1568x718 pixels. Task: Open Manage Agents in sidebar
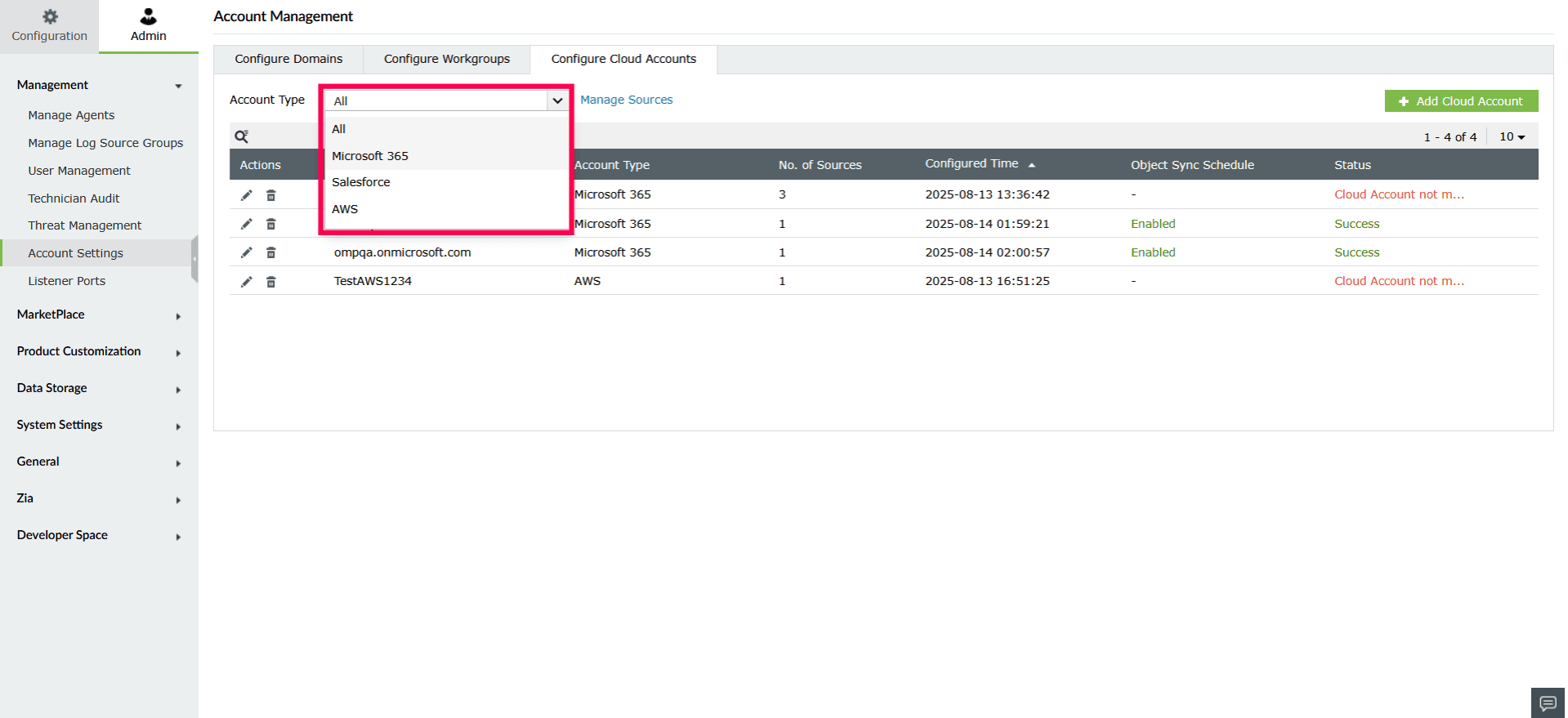(71, 115)
